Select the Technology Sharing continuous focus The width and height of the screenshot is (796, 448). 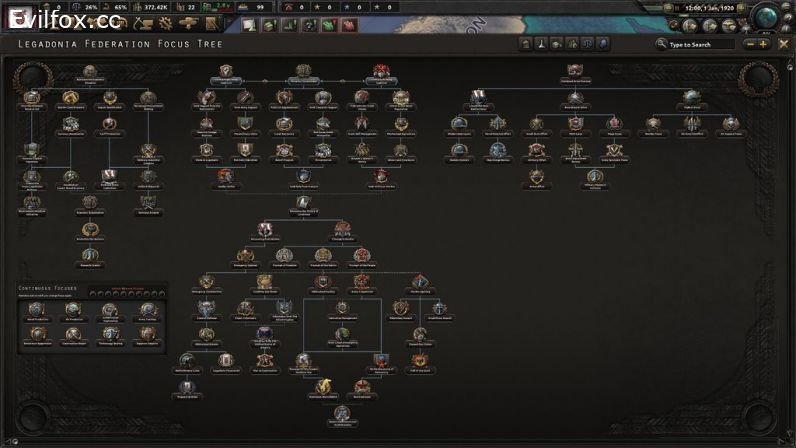click(110, 334)
